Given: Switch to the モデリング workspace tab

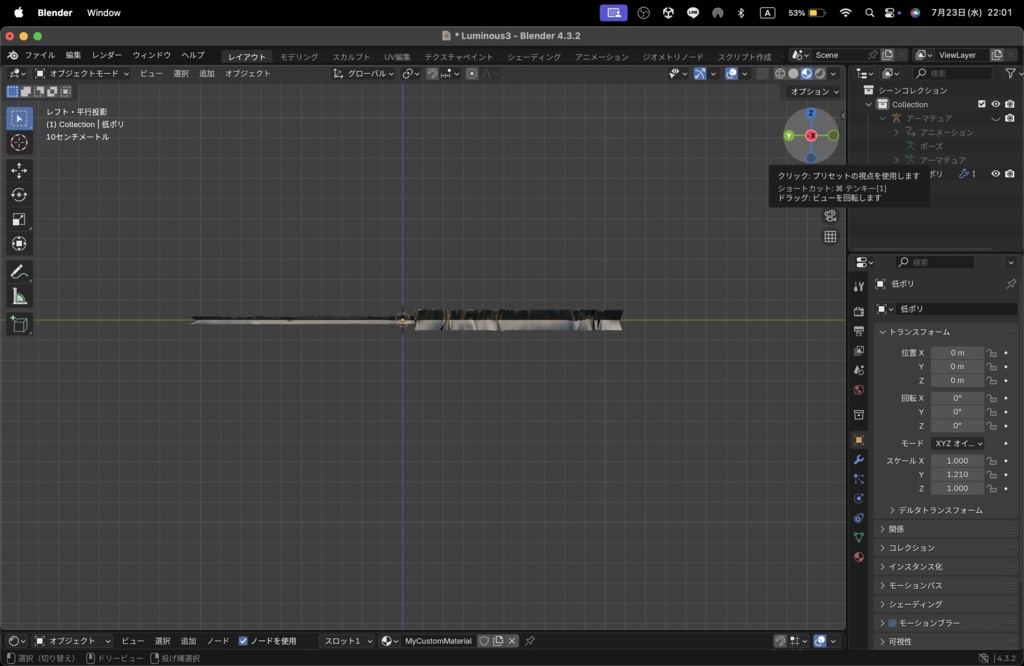Looking at the screenshot, I should tap(299, 57).
